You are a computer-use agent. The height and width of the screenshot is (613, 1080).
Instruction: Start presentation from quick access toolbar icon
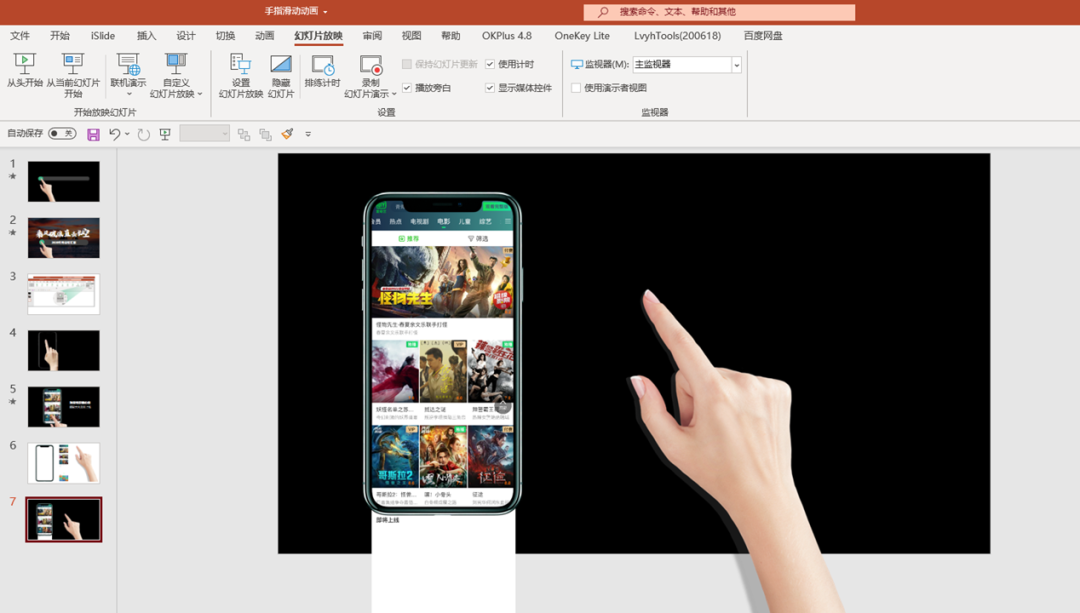[x=165, y=134]
